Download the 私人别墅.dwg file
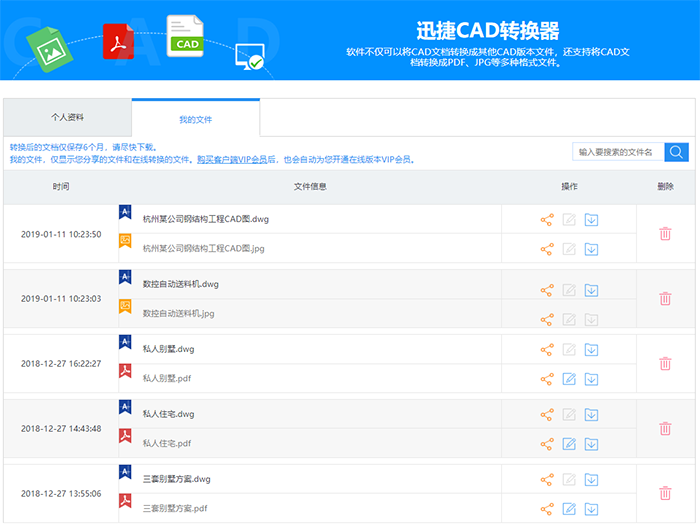 click(592, 350)
